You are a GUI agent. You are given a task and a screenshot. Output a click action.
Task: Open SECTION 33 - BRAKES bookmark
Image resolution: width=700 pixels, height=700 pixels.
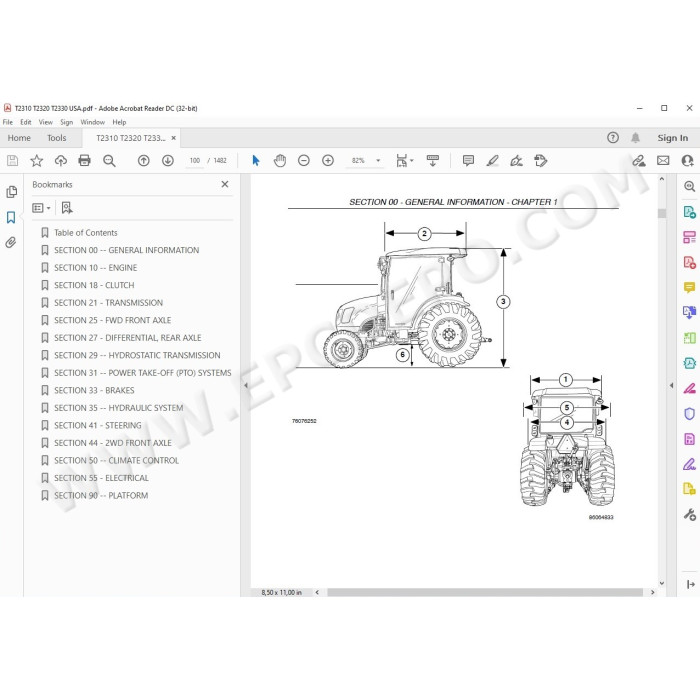[94, 390]
